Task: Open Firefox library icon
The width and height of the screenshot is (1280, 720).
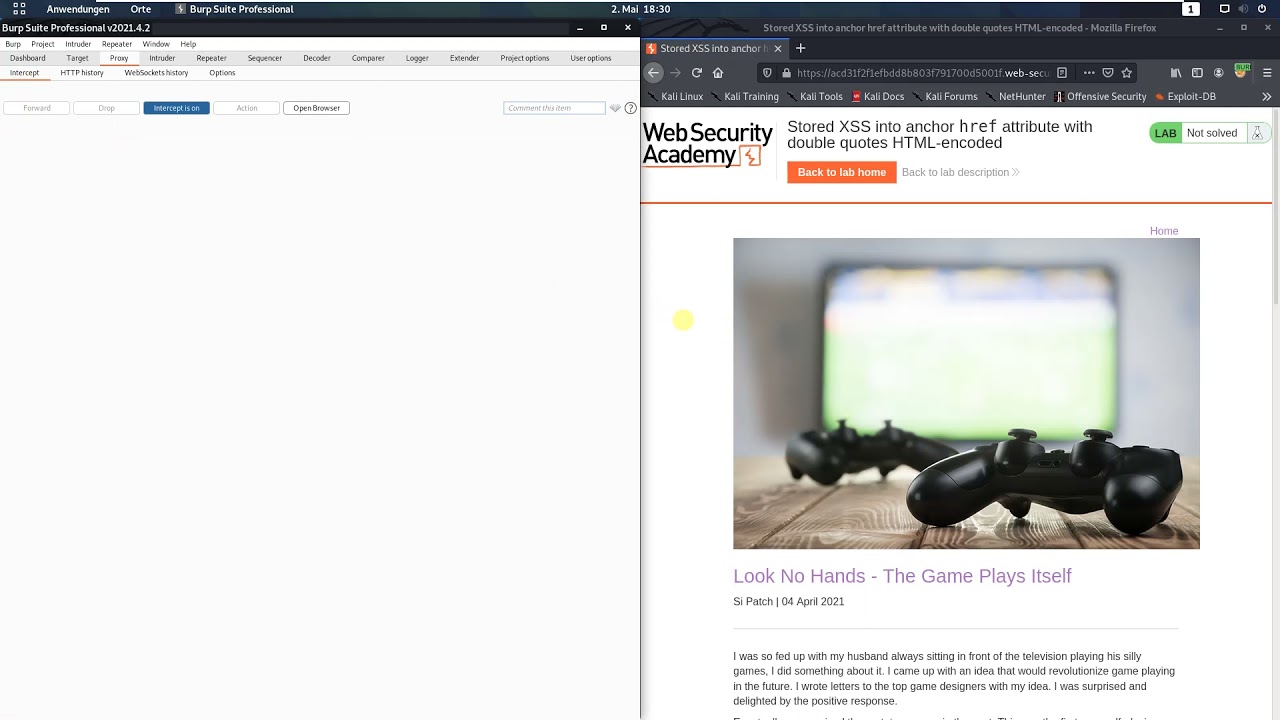Action: click(x=1176, y=72)
